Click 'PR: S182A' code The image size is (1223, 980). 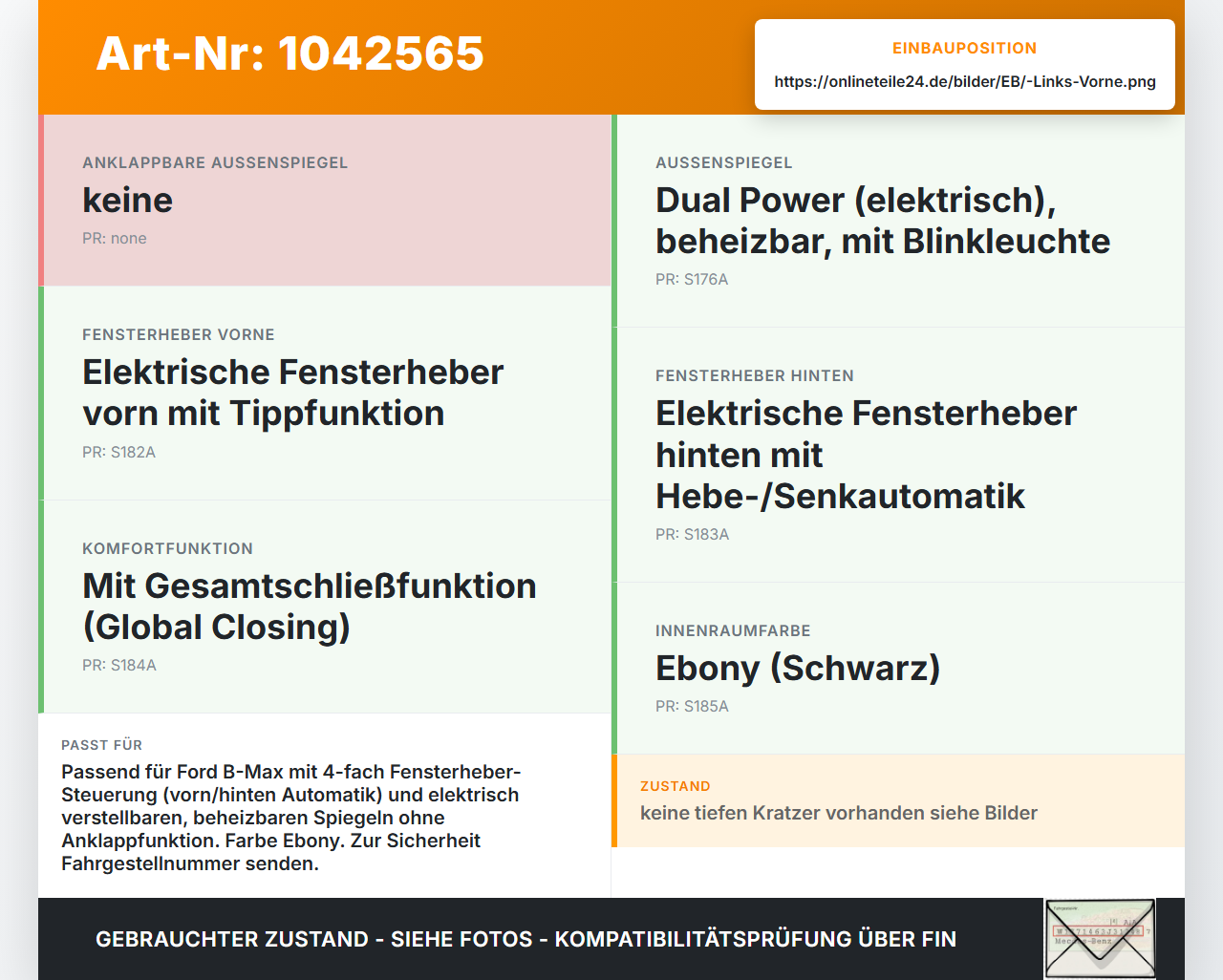coord(118,452)
